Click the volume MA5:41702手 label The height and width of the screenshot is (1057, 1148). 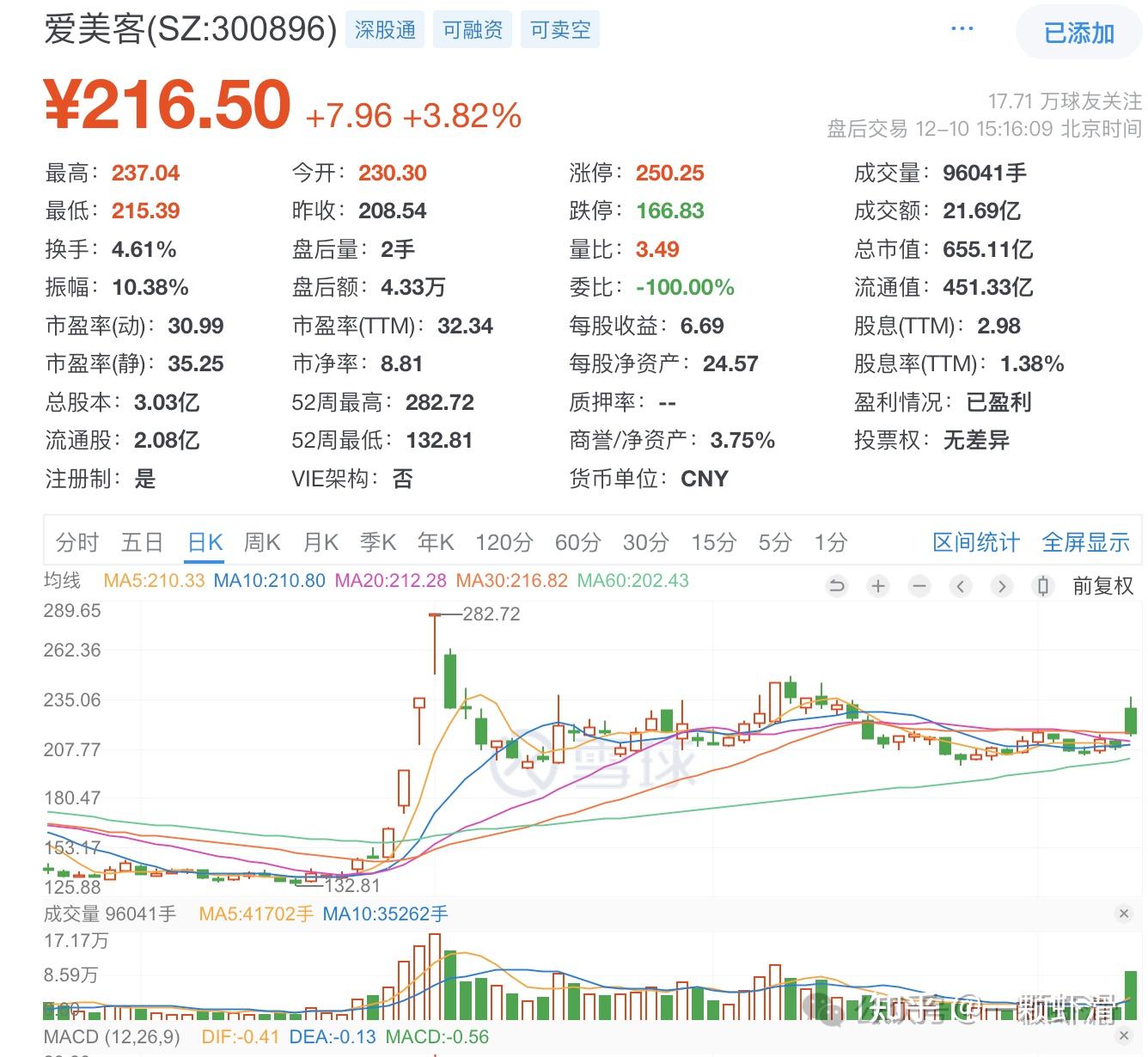pyautogui.click(x=256, y=913)
